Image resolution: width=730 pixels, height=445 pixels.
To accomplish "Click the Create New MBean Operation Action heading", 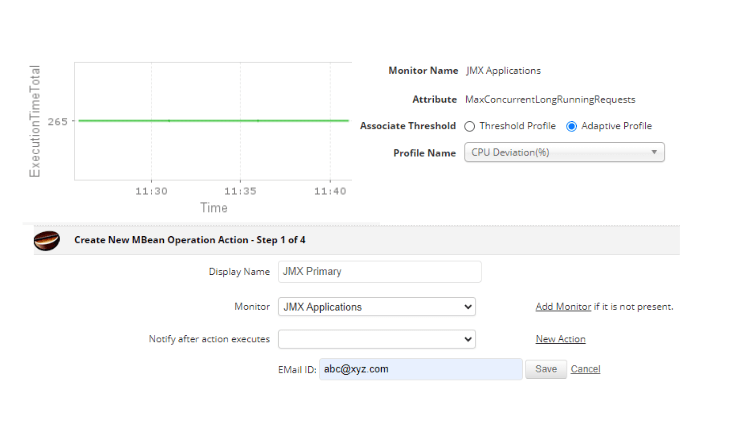I will click(189, 240).
